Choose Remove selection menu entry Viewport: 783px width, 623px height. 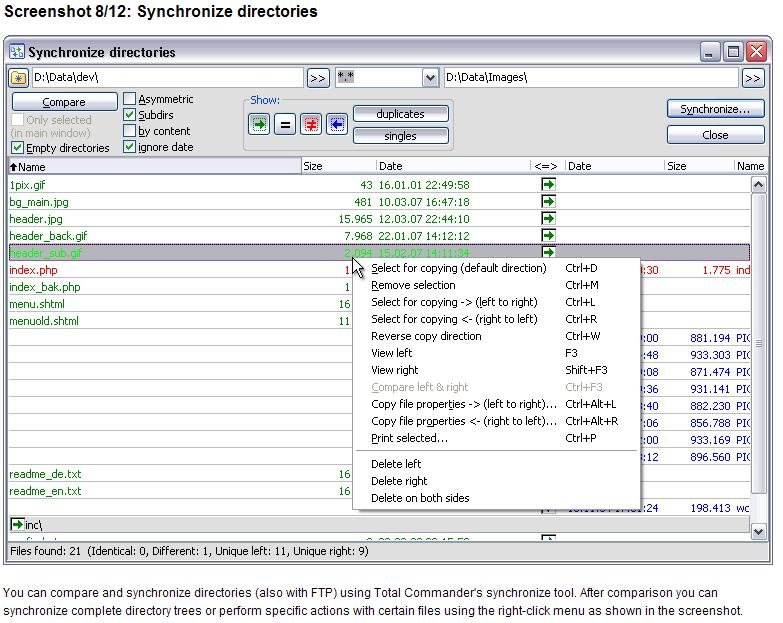pyautogui.click(x=496, y=285)
